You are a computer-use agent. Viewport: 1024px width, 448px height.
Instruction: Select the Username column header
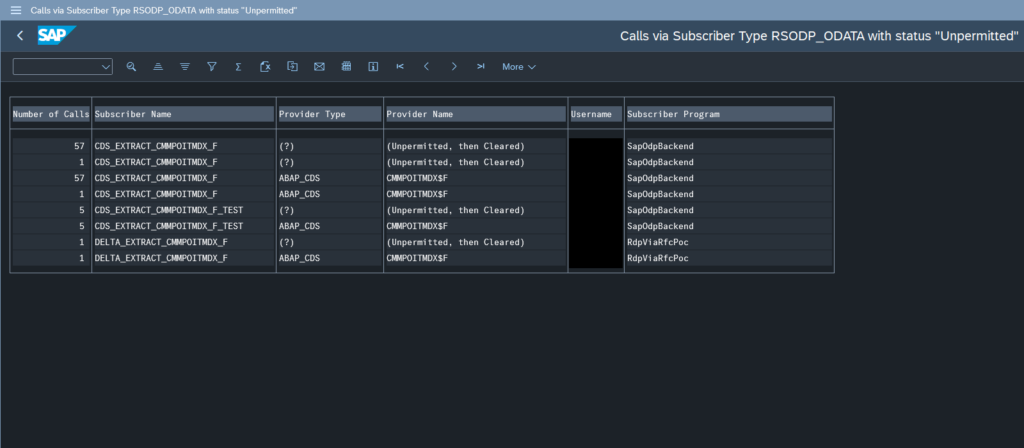click(x=596, y=114)
